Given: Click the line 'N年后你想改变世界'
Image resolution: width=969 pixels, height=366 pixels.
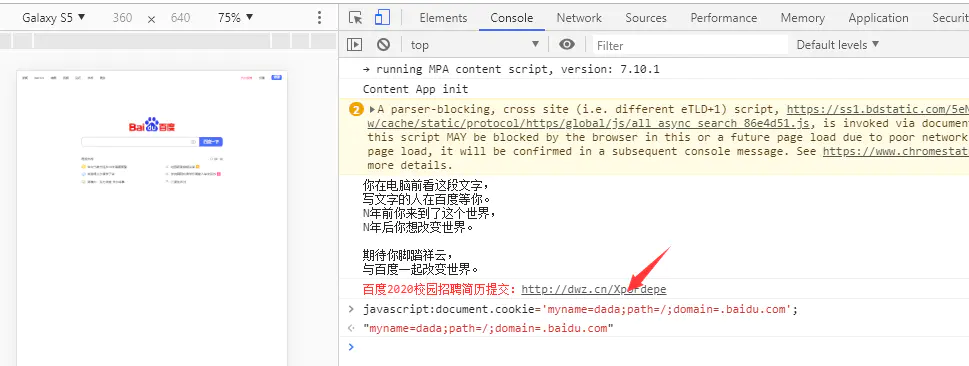Looking at the screenshot, I should pyautogui.click(x=418, y=227).
